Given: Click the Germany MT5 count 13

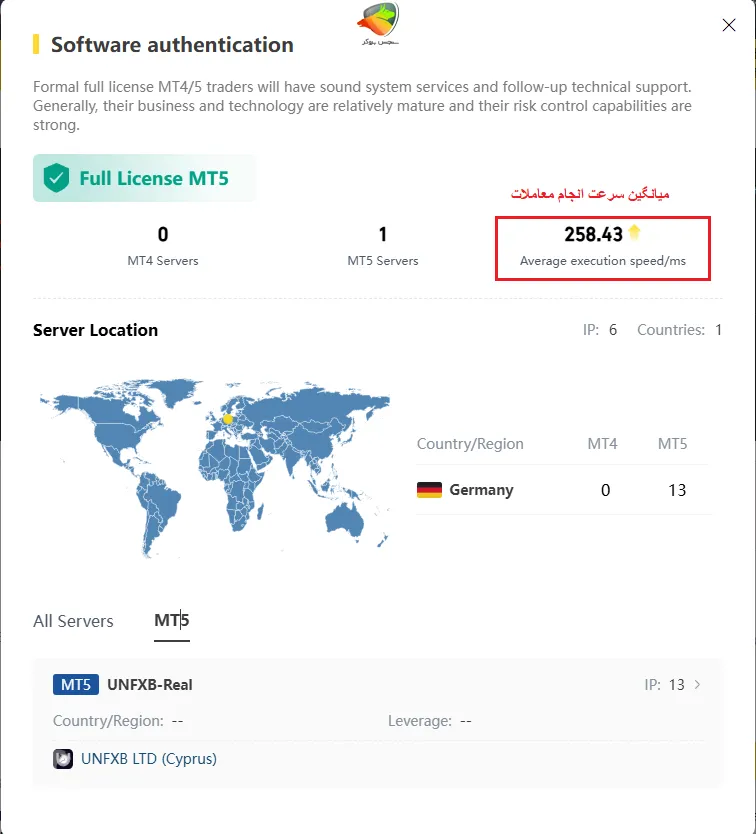Looking at the screenshot, I should click(677, 490).
